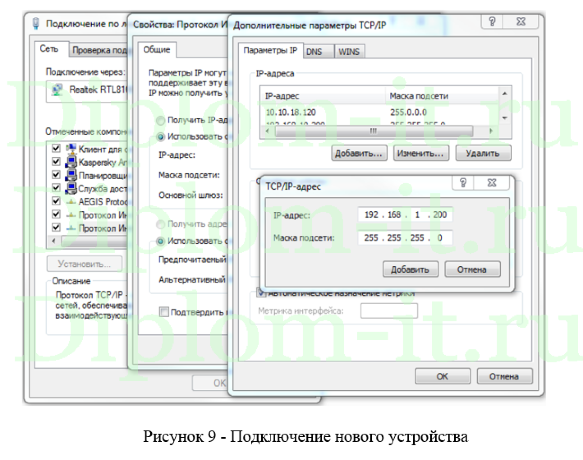This screenshot has height=460, width=583.
Task: Click OK in Дополнительные параметры window
Action: coord(442,376)
